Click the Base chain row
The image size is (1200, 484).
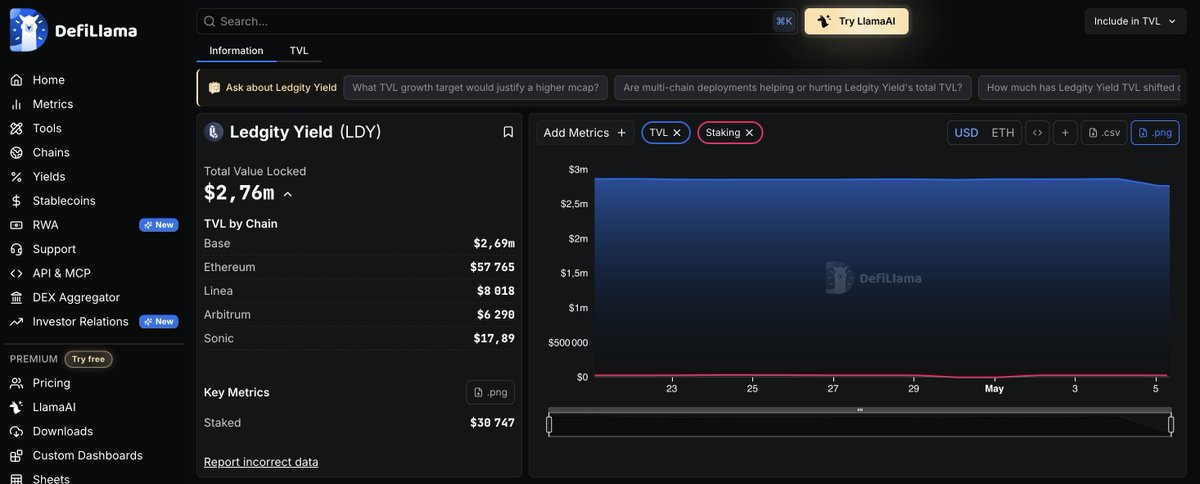pyautogui.click(x=359, y=243)
